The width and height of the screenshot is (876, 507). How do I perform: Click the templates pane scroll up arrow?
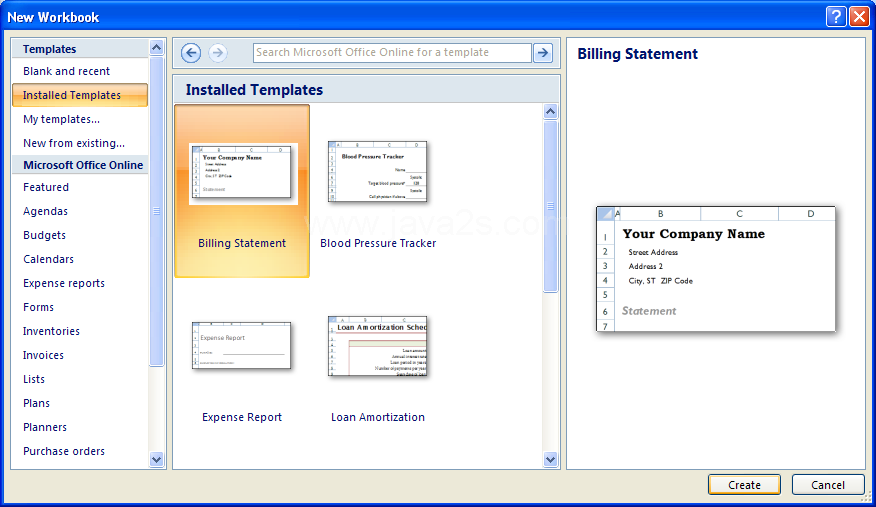tap(550, 112)
